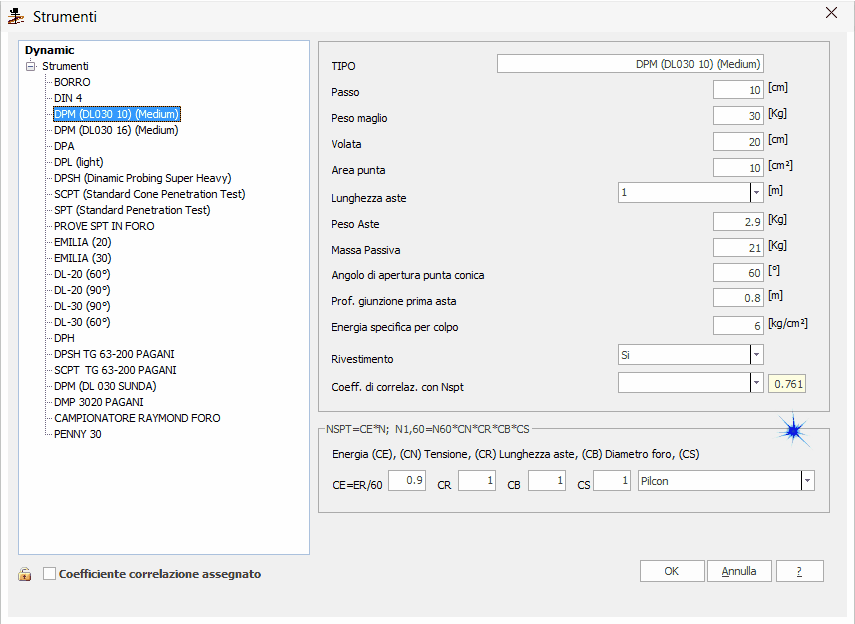Select DL-30 (60°) instrument
Image resolution: width=855 pixels, height=624 pixels.
[82, 322]
